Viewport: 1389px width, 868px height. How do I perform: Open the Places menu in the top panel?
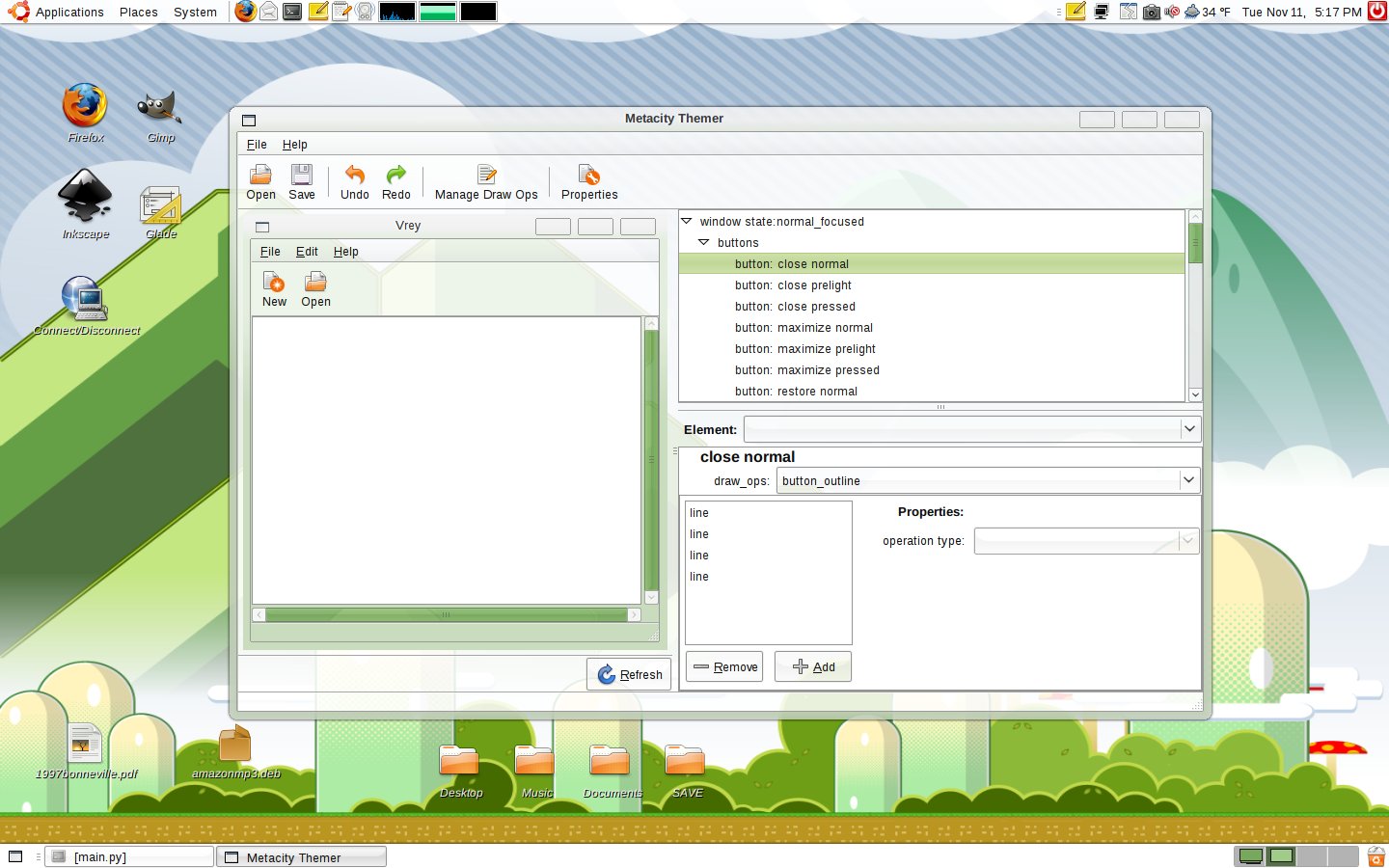point(139,12)
